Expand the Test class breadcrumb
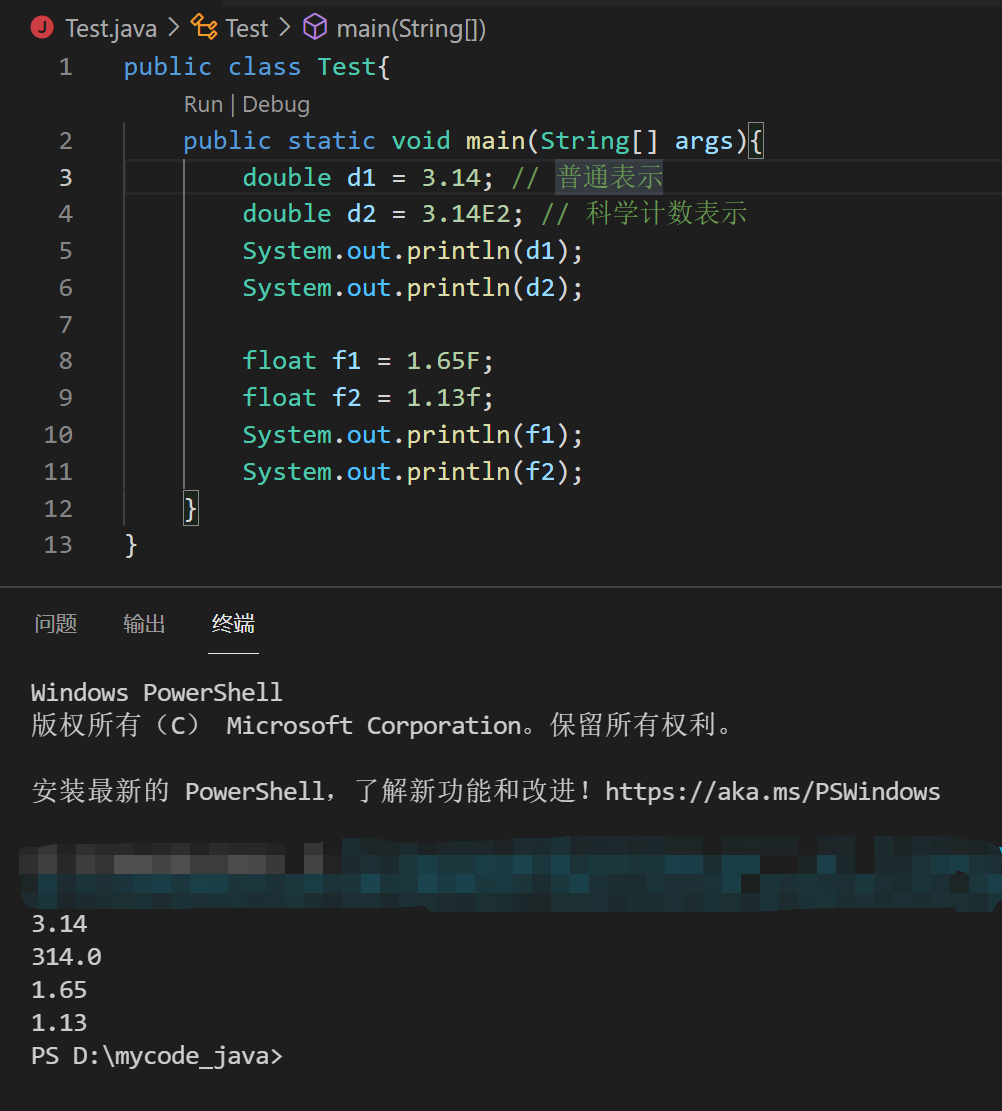Viewport: 1002px width, 1111px height. click(247, 29)
